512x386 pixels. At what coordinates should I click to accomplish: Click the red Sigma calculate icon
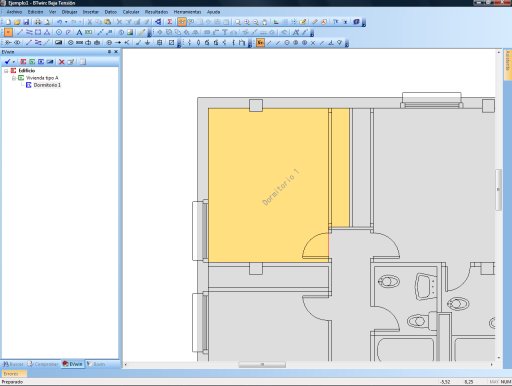pos(170,22)
